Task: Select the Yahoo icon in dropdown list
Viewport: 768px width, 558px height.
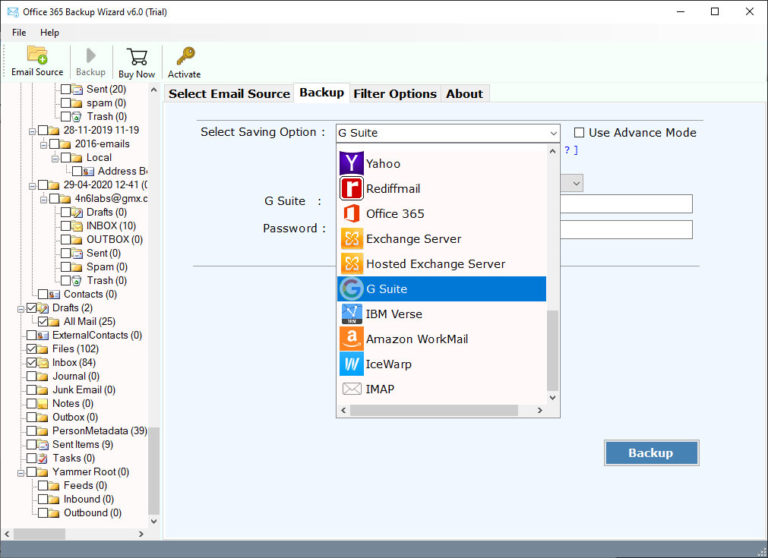Action: pos(351,164)
